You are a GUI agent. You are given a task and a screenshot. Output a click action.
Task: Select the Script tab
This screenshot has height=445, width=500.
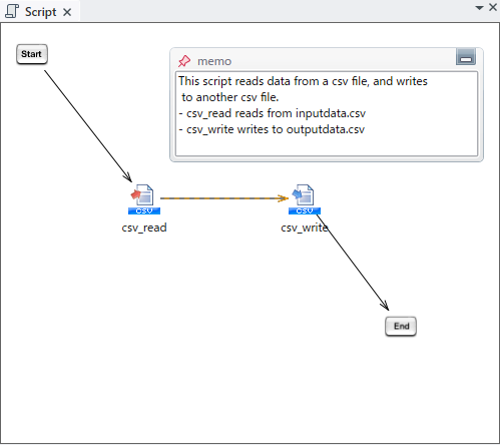40,12
